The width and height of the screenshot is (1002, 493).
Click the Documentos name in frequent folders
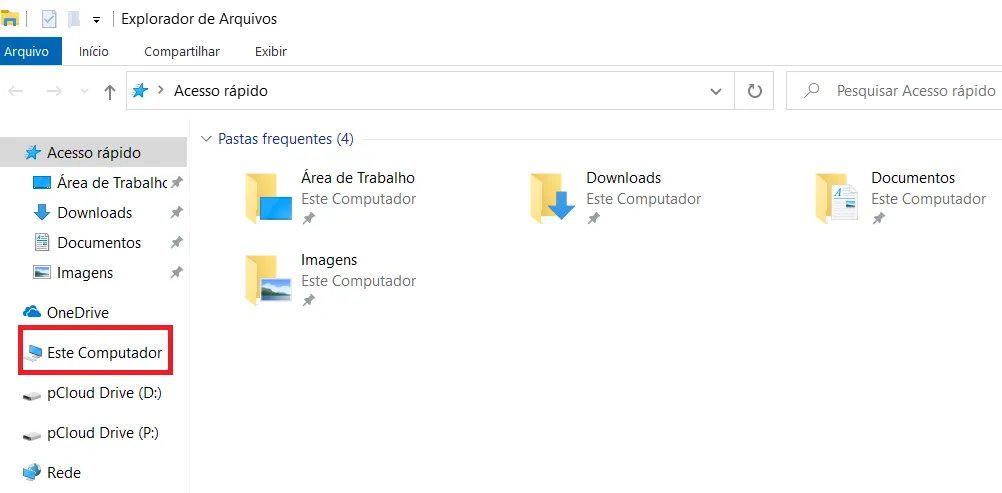[x=913, y=178]
